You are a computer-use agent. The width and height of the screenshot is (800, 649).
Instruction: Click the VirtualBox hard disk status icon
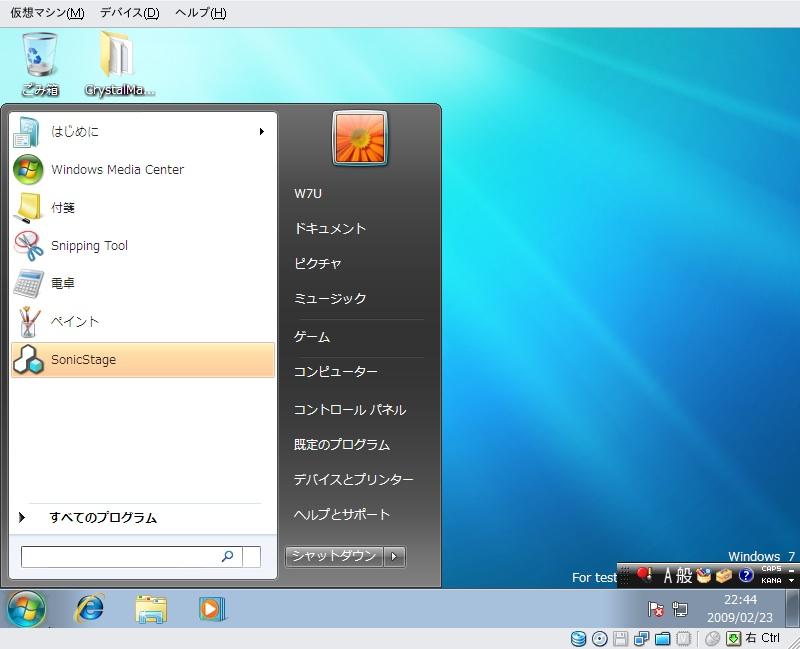578,638
